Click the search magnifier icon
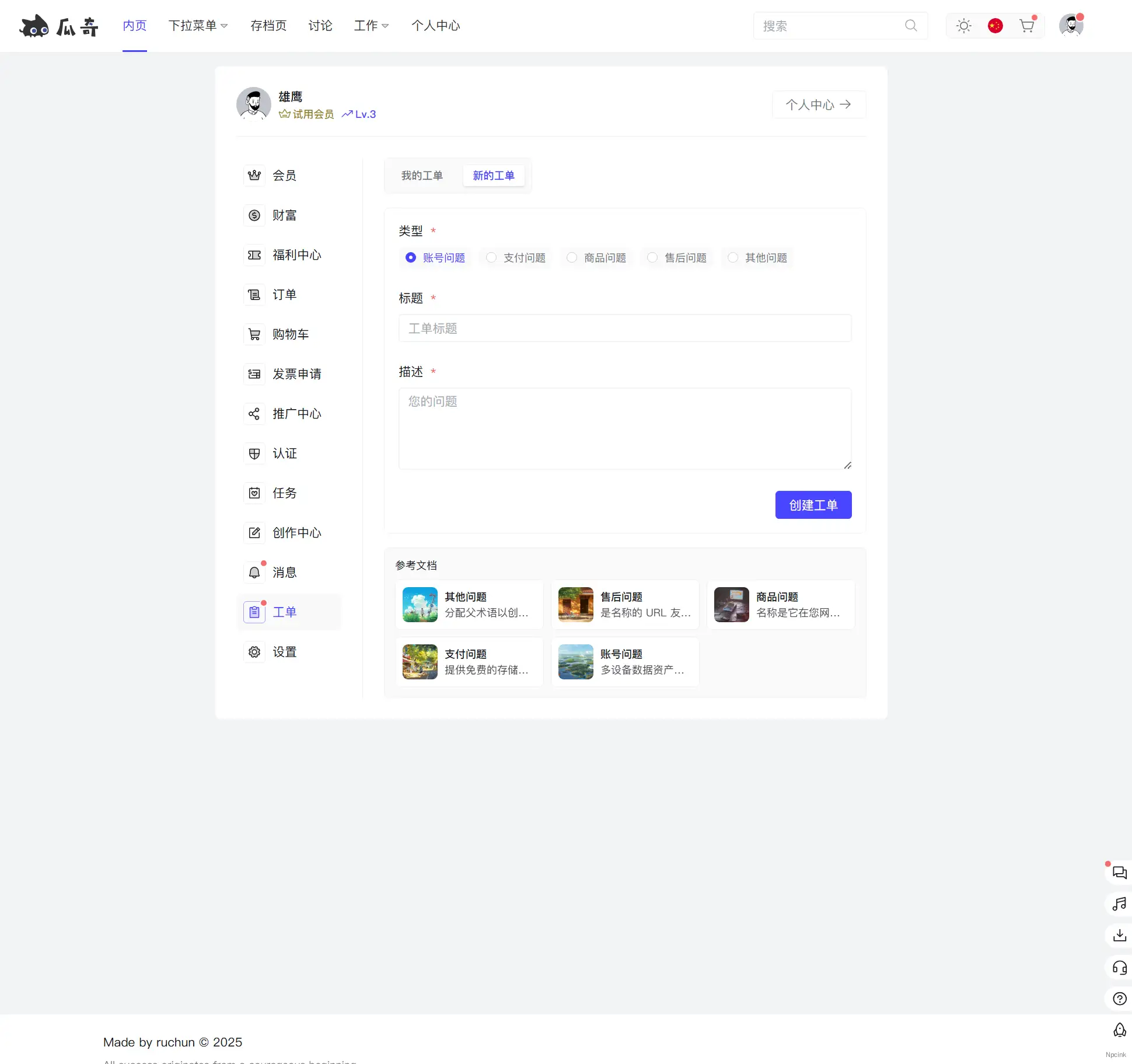Viewport: 1132px width, 1064px height. (911, 26)
